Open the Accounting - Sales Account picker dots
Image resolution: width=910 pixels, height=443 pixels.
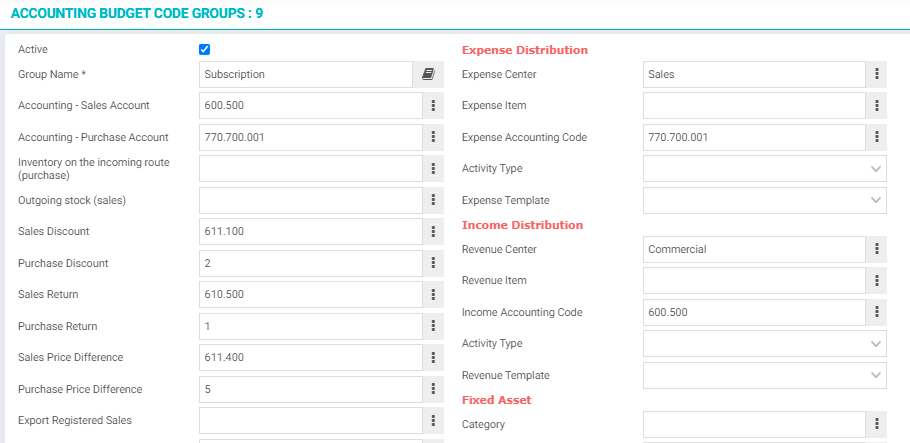(433, 106)
